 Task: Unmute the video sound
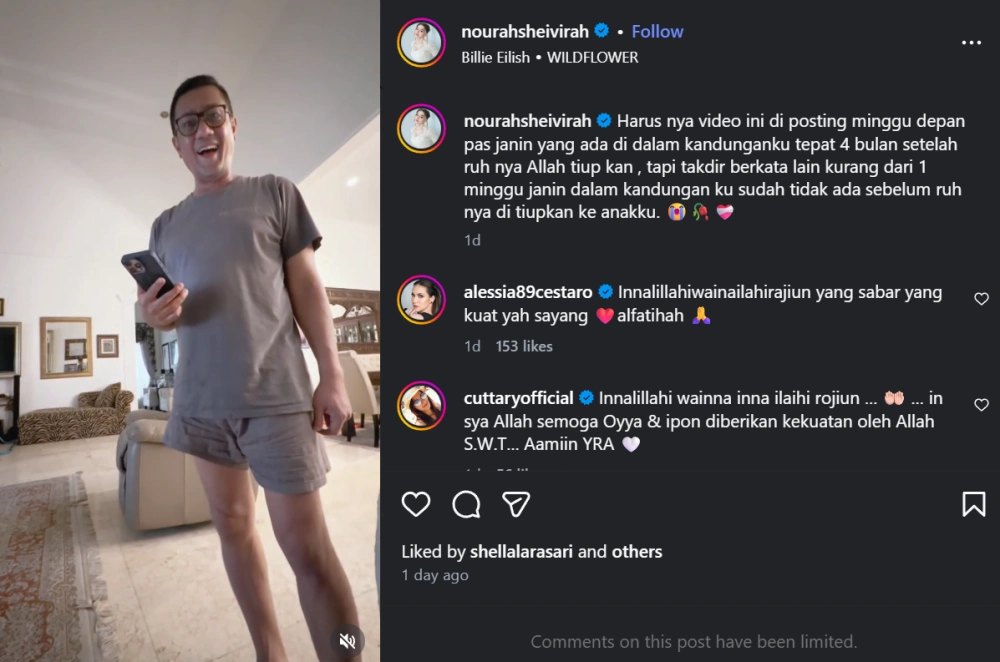[x=348, y=641]
